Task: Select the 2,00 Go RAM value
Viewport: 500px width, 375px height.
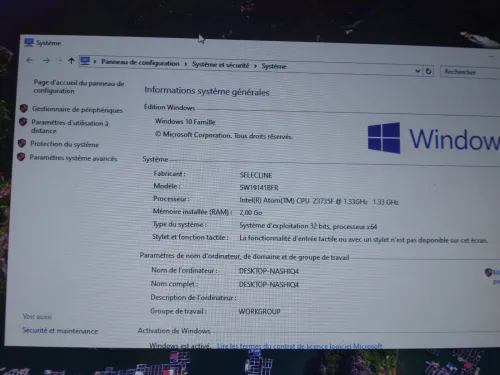Action: pos(251,213)
